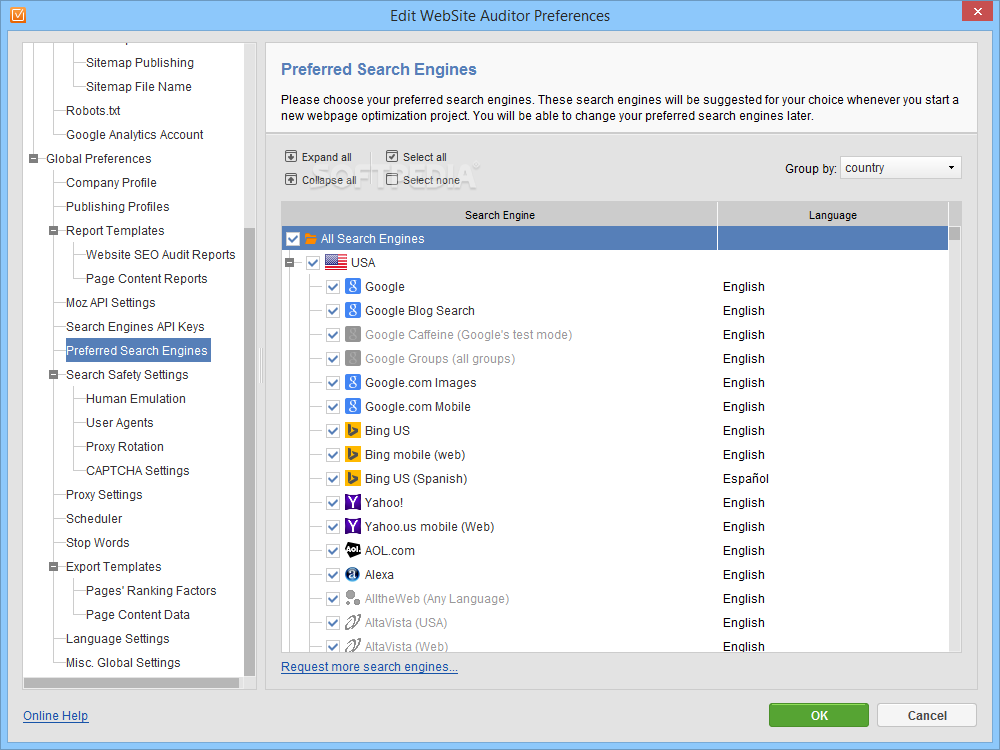1000x750 pixels.
Task: Toggle the Google Caffeine checkbox
Action: click(x=333, y=335)
